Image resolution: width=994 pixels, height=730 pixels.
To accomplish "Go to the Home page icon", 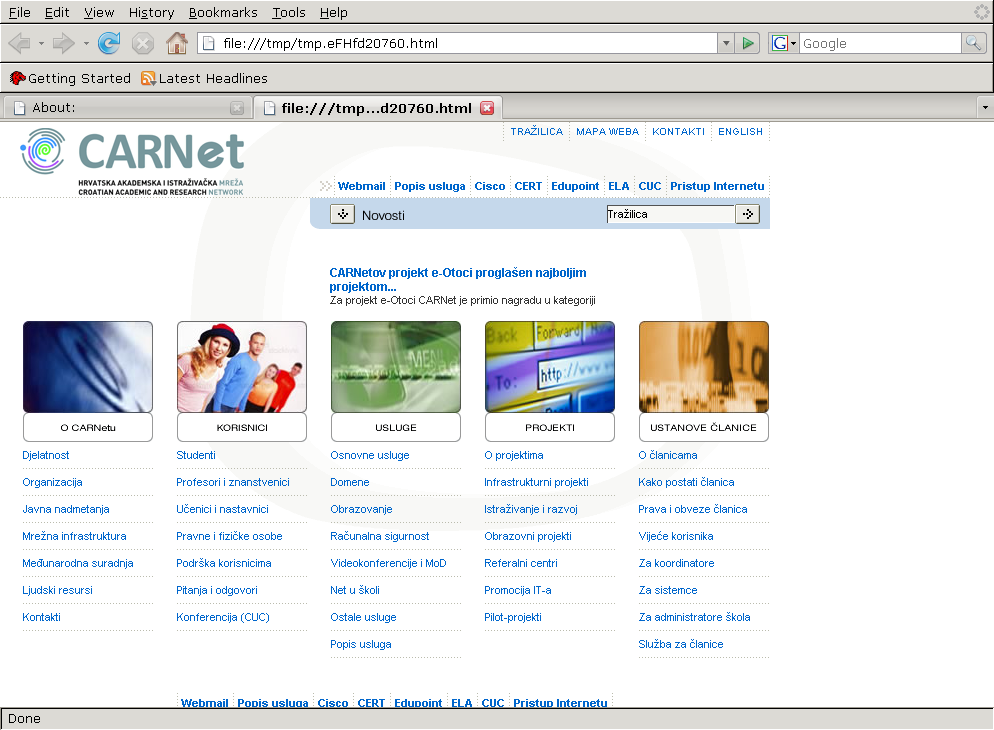I will [177, 43].
